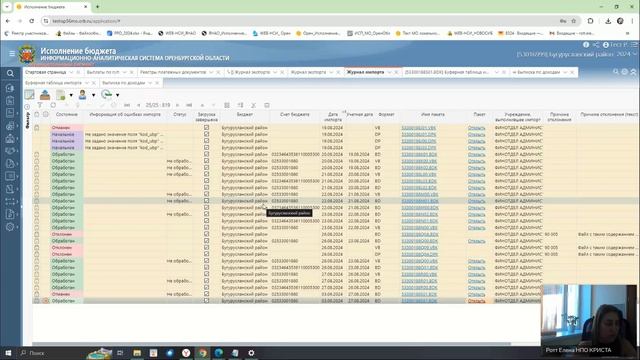The image size is (640, 360).
Task: Open chevron menu of 'Реестры платежных документов' tab
Action: [x=211, y=72]
